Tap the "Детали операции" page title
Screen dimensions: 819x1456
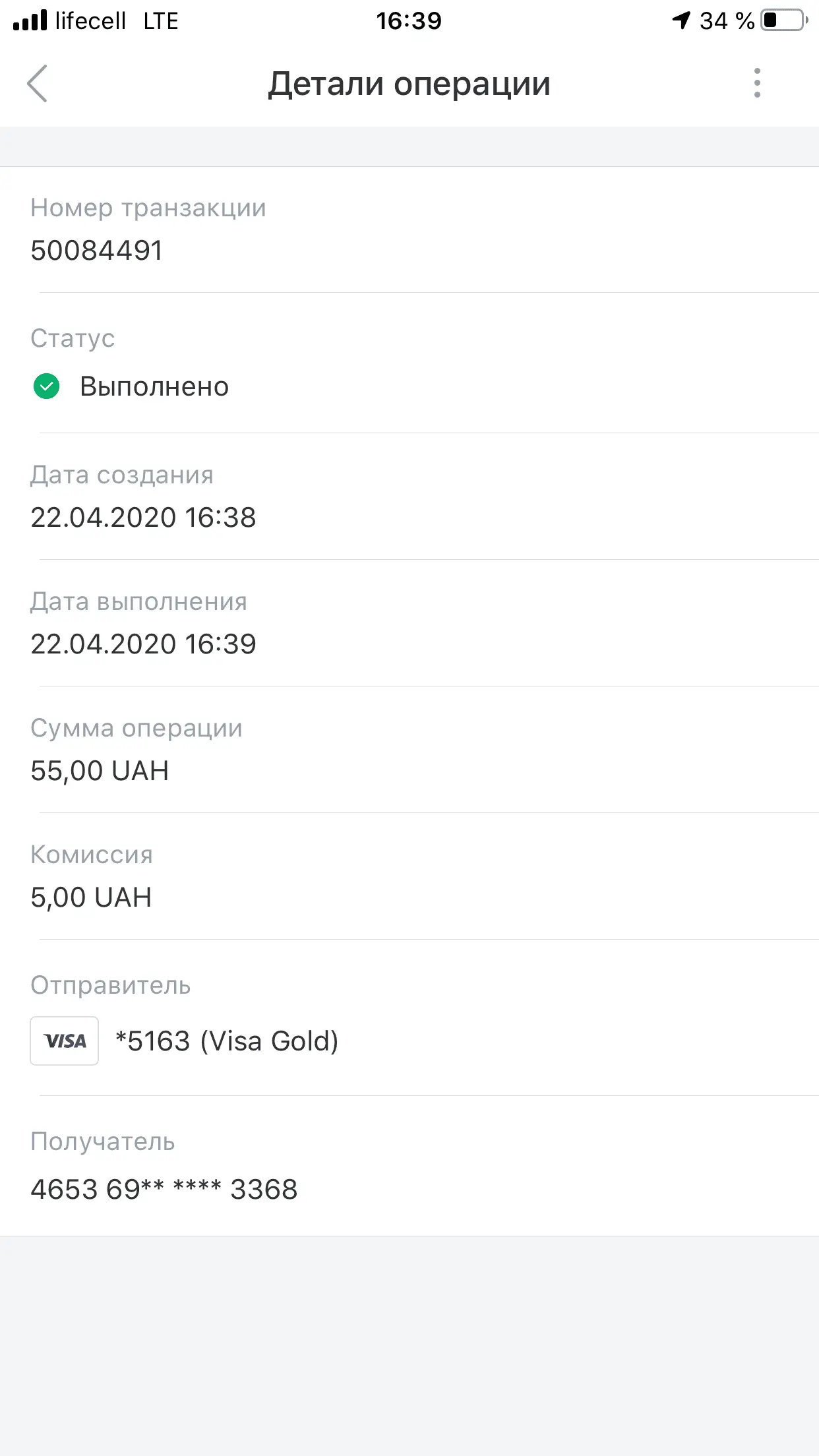coord(409,84)
